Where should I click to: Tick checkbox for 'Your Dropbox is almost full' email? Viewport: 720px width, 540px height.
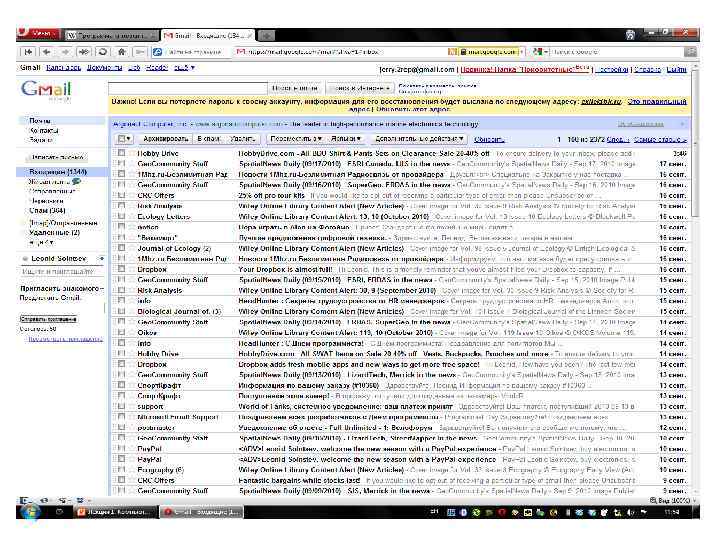121,269
